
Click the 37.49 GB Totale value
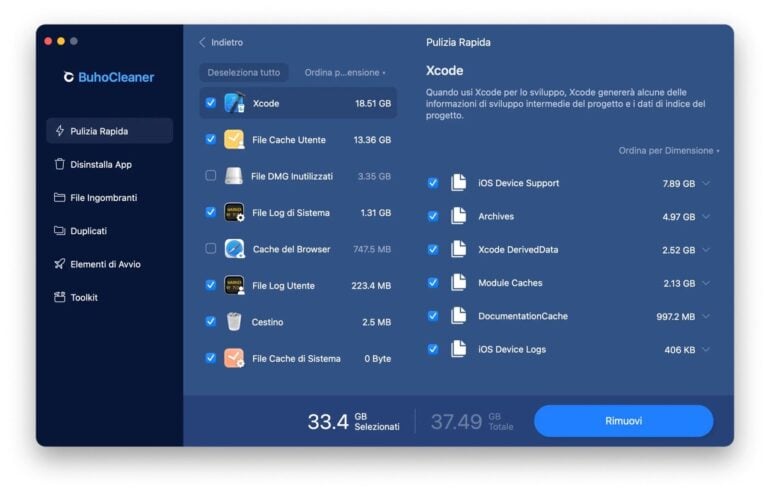click(472, 421)
